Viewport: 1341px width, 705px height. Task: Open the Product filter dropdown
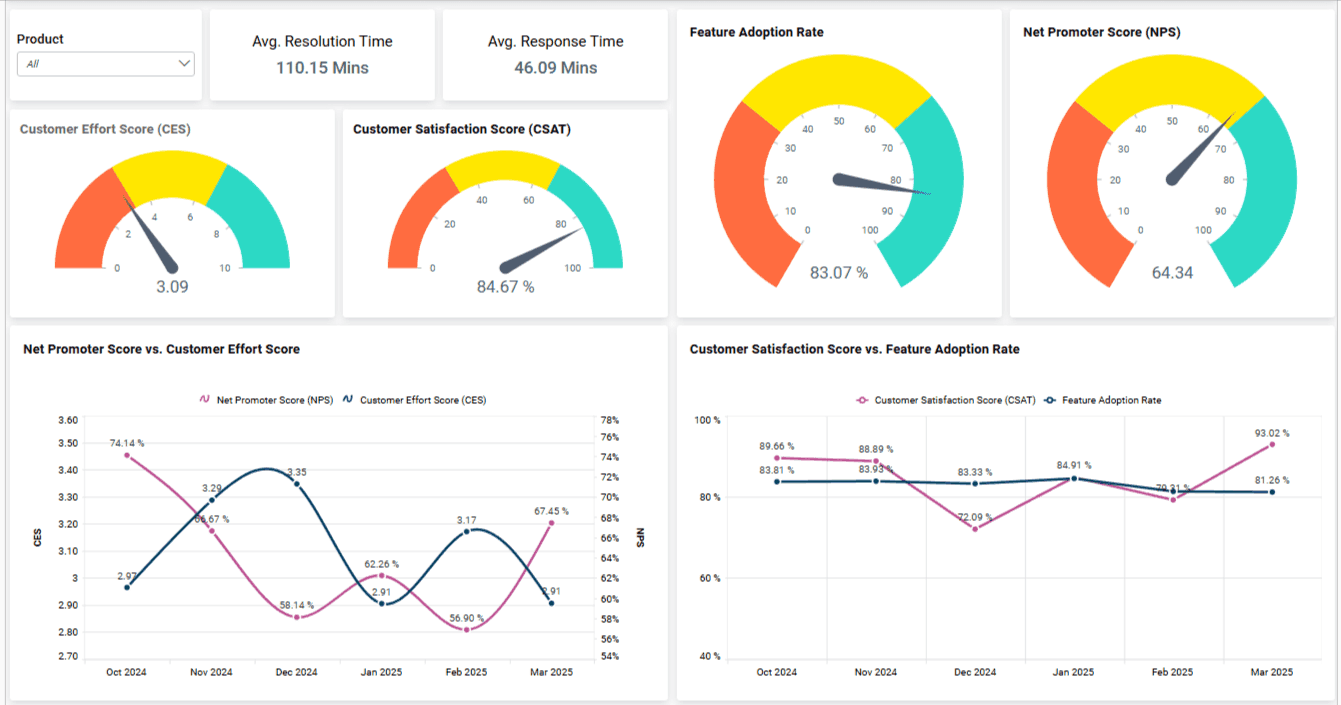point(105,63)
